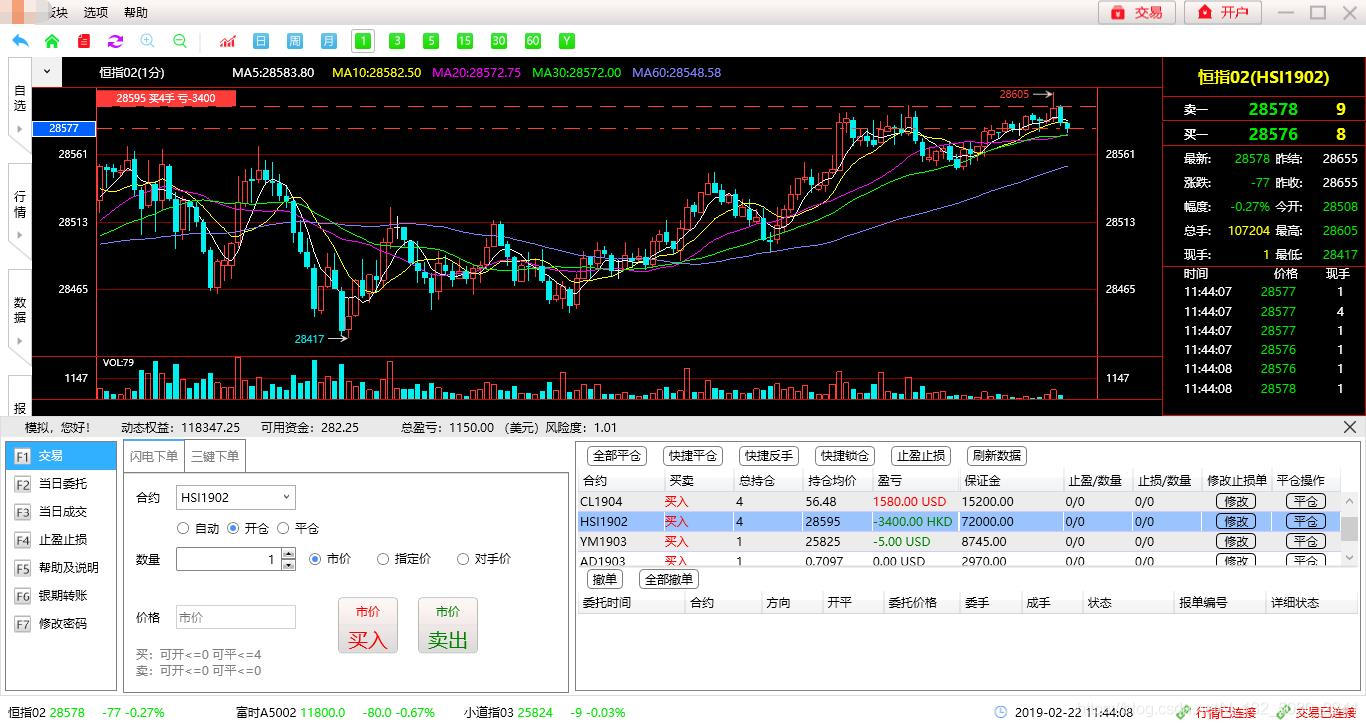Select the 60-minute period icon
The image size is (1366, 727).
pyautogui.click(x=533, y=41)
